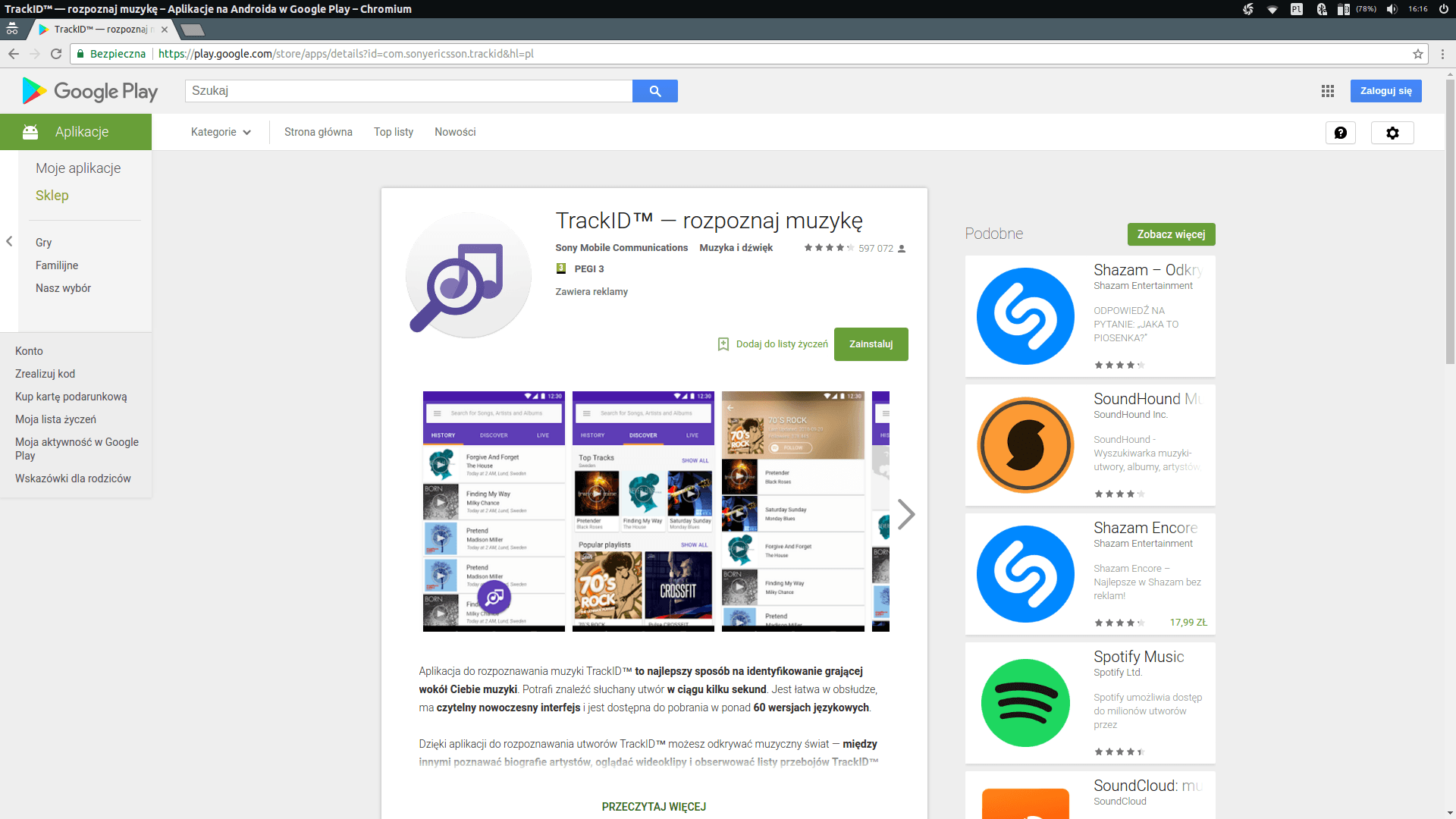Close the TrackID browser tab
1456x819 pixels.
click(165, 30)
